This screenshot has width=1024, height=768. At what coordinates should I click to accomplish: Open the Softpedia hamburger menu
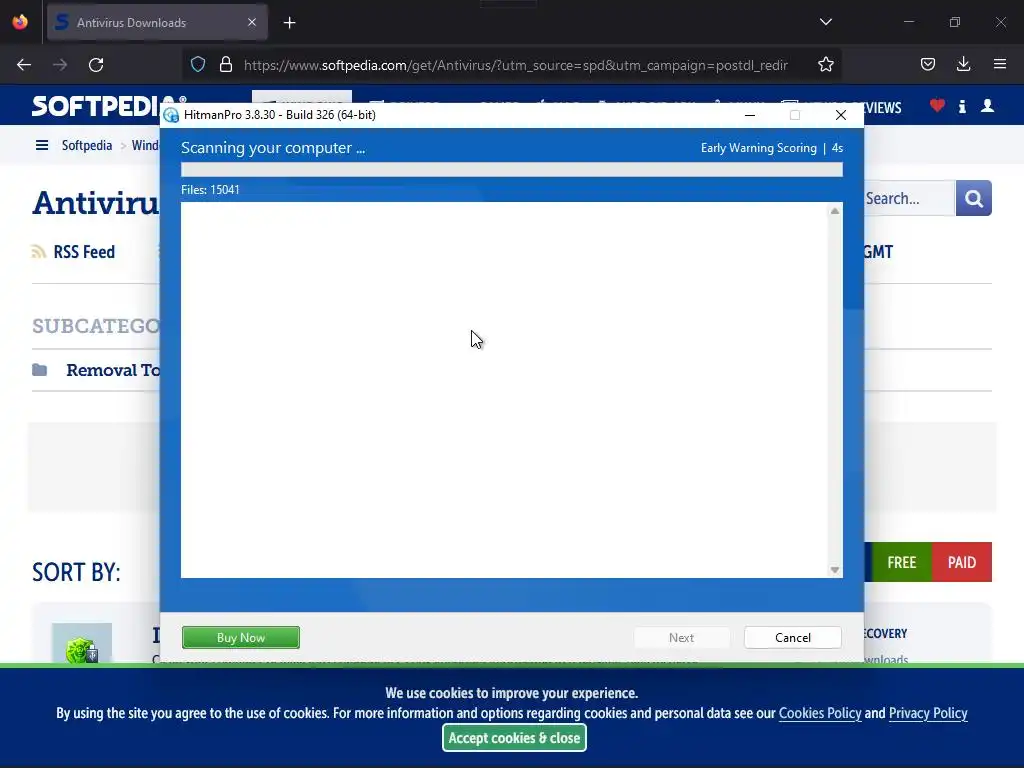[42, 145]
